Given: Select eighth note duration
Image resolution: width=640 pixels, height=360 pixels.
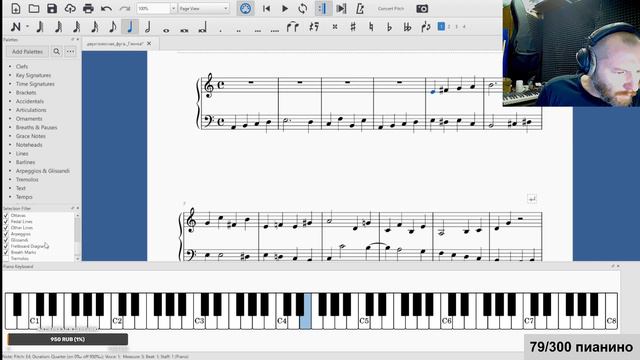Looking at the screenshot, I should coord(112,27).
